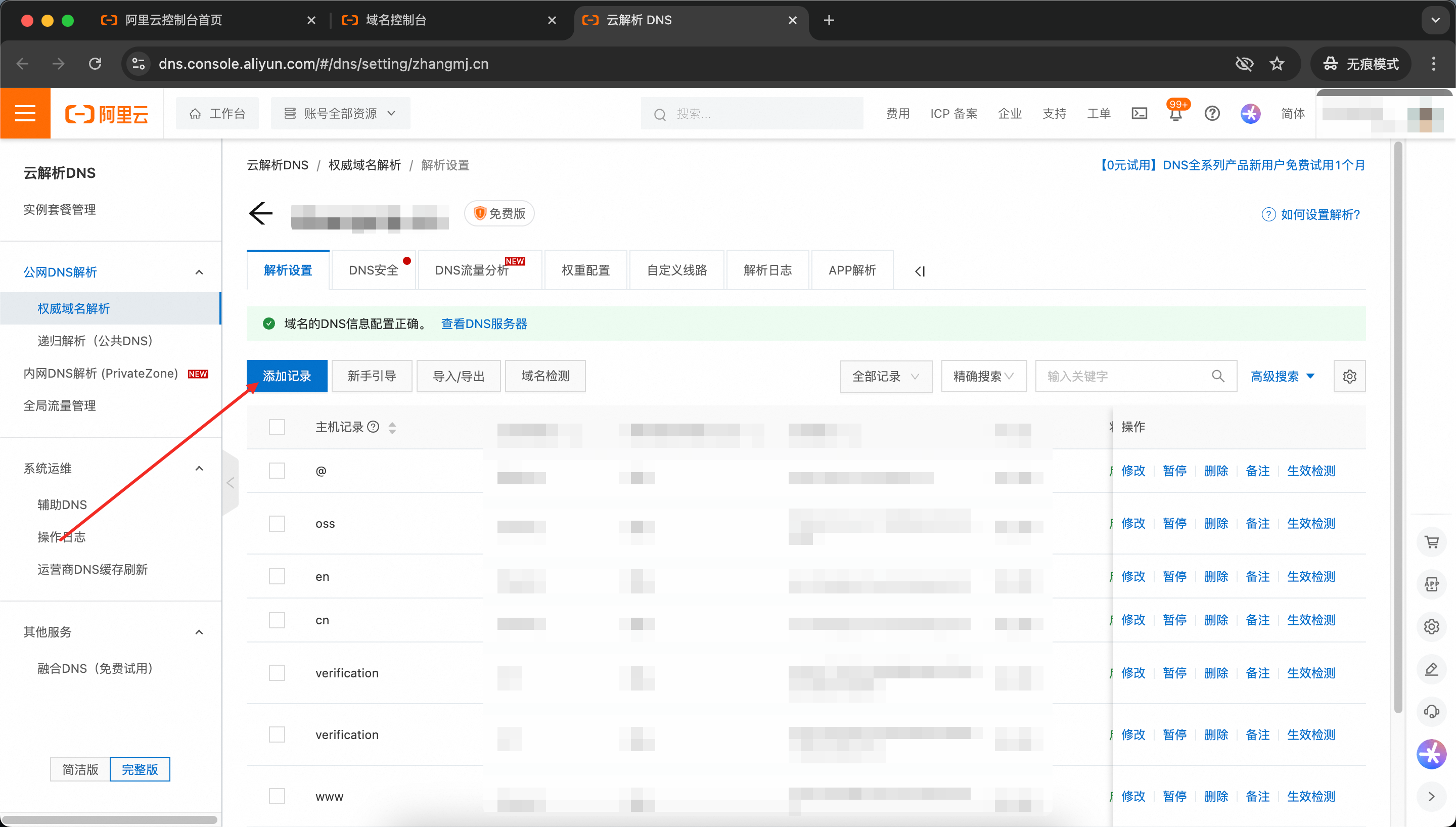This screenshot has height=827, width=1456.
Task: Open the settings gear in the right sidebar
Action: click(1432, 626)
